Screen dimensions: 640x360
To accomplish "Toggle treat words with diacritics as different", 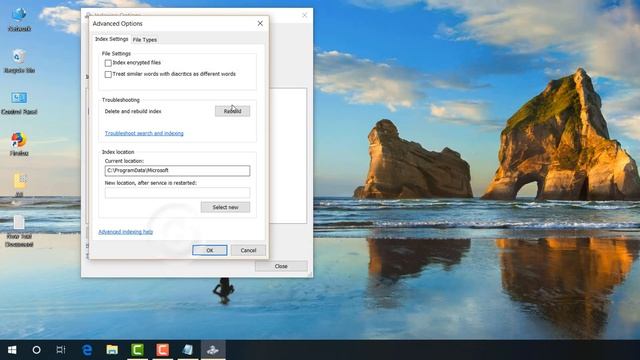I will pos(108,74).
